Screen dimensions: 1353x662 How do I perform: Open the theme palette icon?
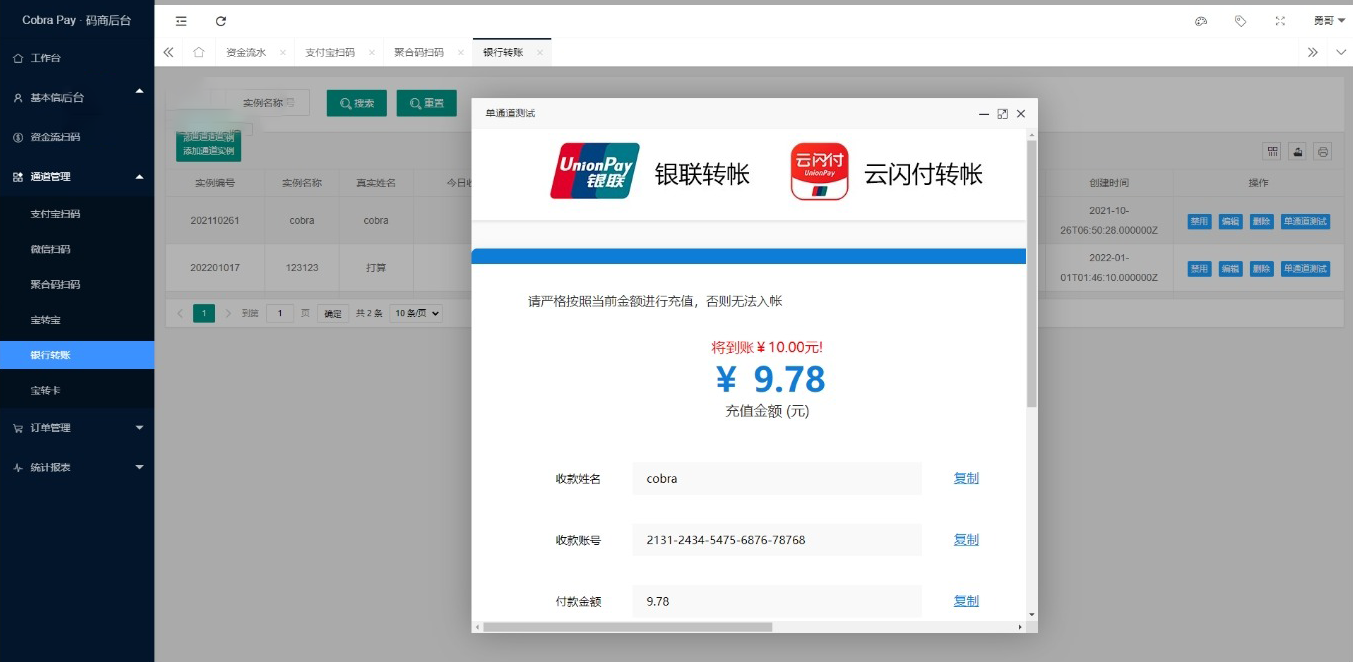(x=1201, y=21)
